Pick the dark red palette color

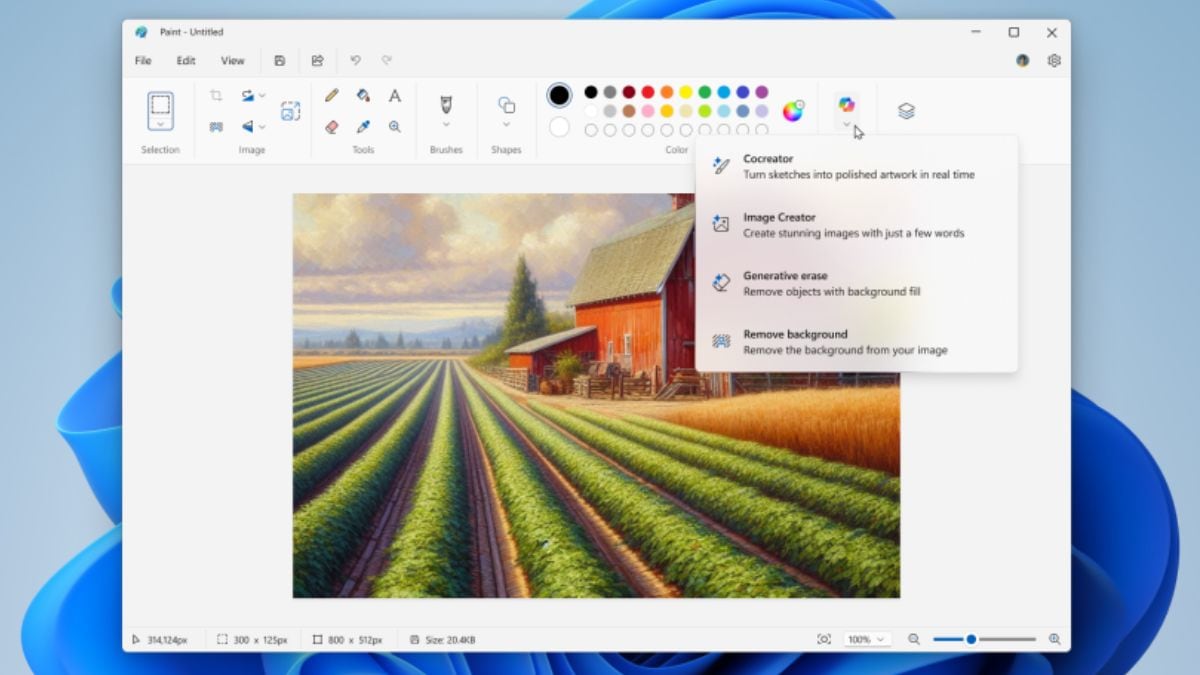(629, 92)
